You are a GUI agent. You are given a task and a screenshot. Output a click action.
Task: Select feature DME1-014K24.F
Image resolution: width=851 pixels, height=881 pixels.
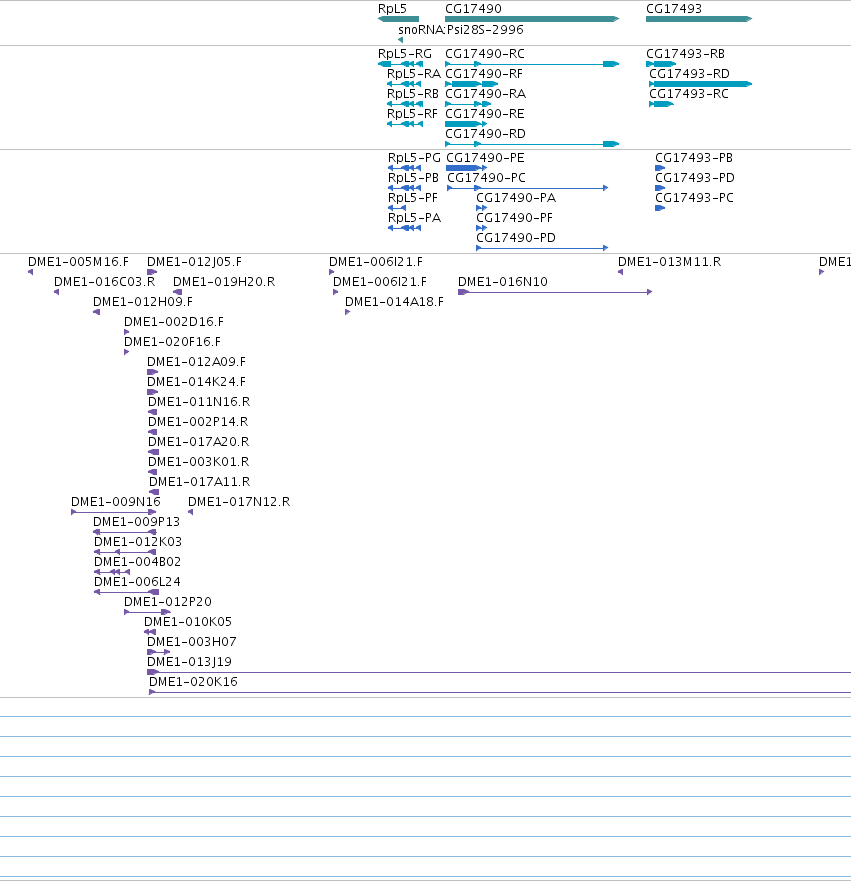tap(197, 382)
